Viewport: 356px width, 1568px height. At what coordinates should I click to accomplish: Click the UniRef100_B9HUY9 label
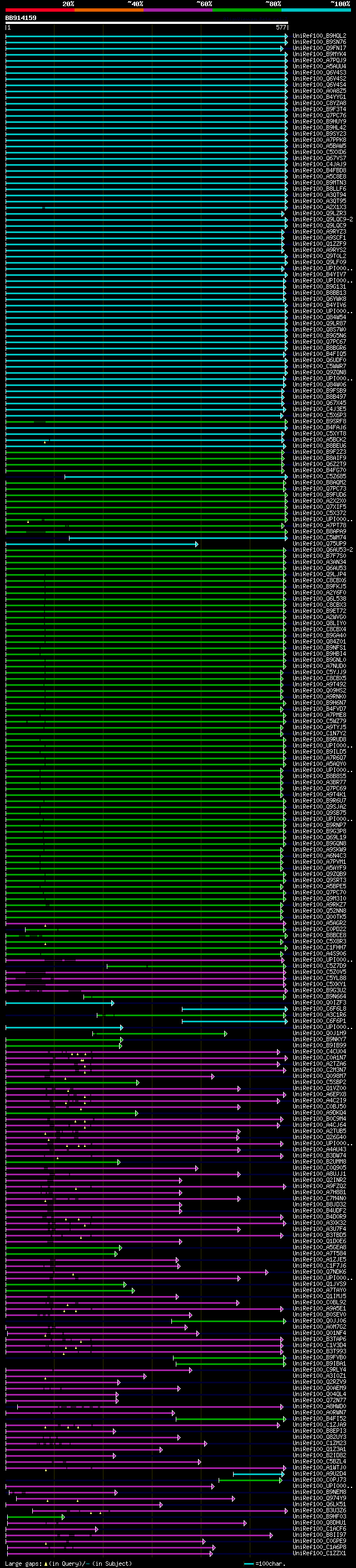(319, 121)
